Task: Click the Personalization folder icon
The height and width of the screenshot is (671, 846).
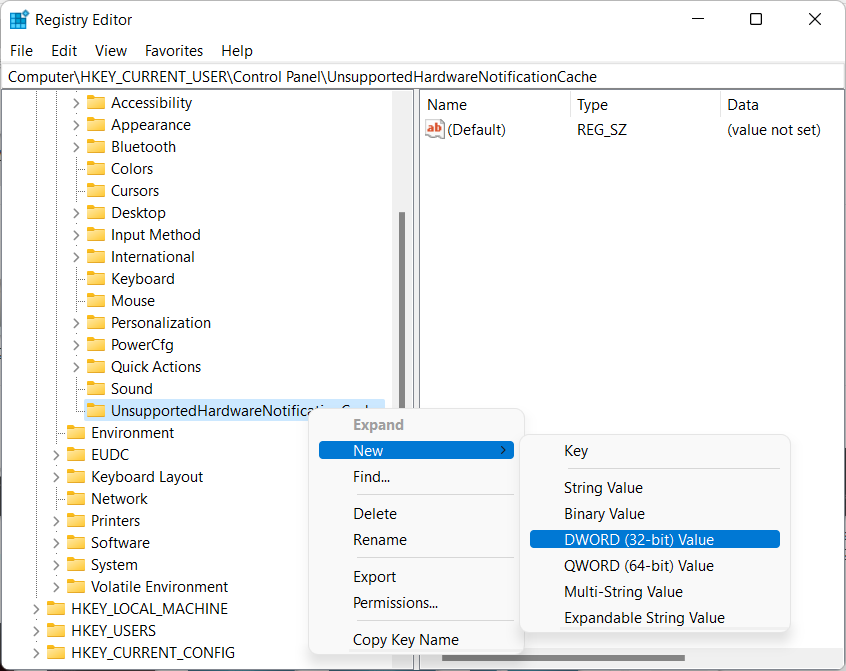Action: point(96,323)
